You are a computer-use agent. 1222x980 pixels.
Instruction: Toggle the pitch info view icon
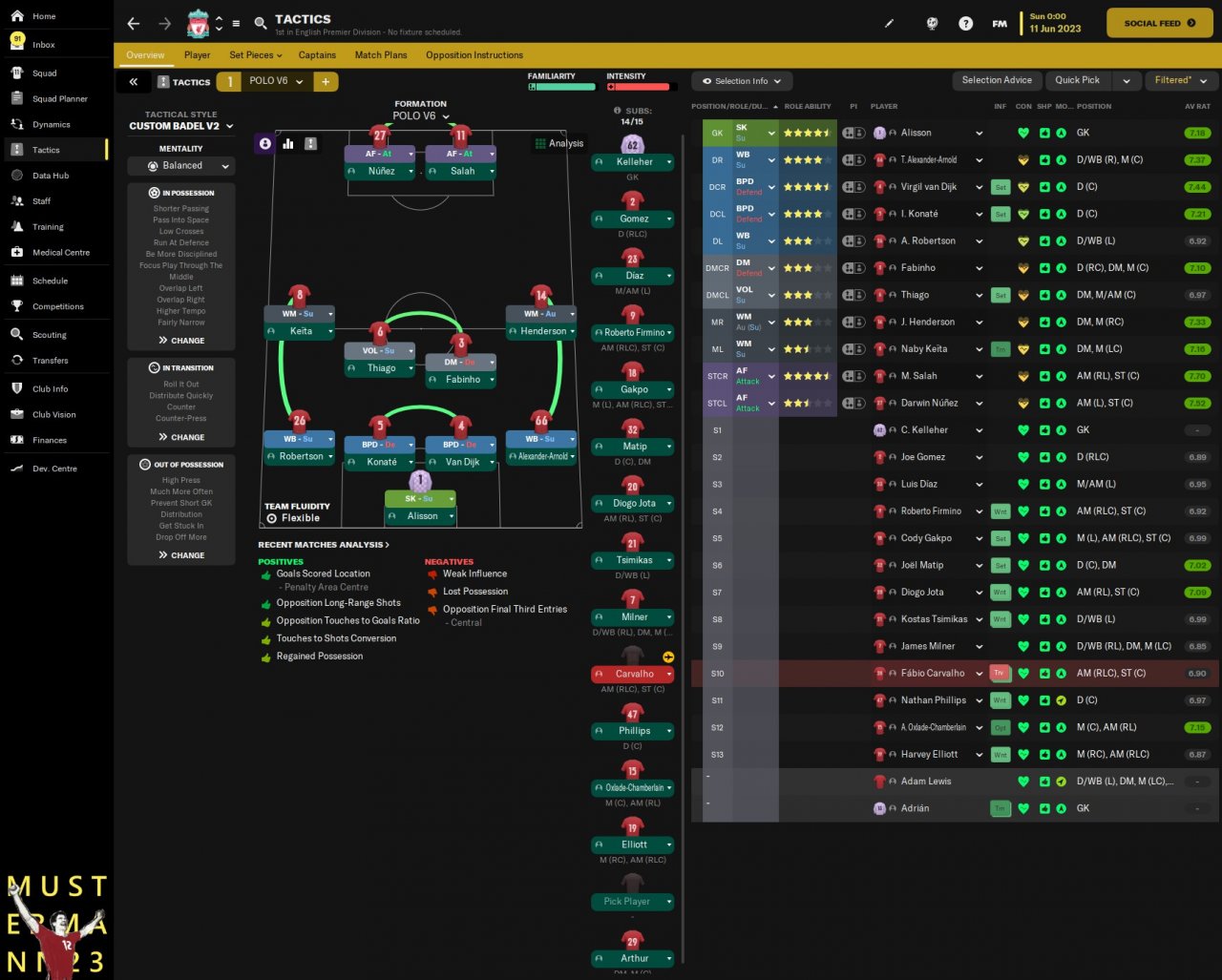[265, 143]
